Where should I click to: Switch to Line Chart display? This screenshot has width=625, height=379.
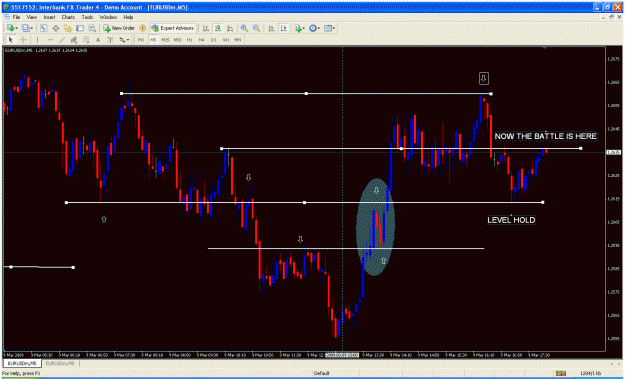pos(230,28)
